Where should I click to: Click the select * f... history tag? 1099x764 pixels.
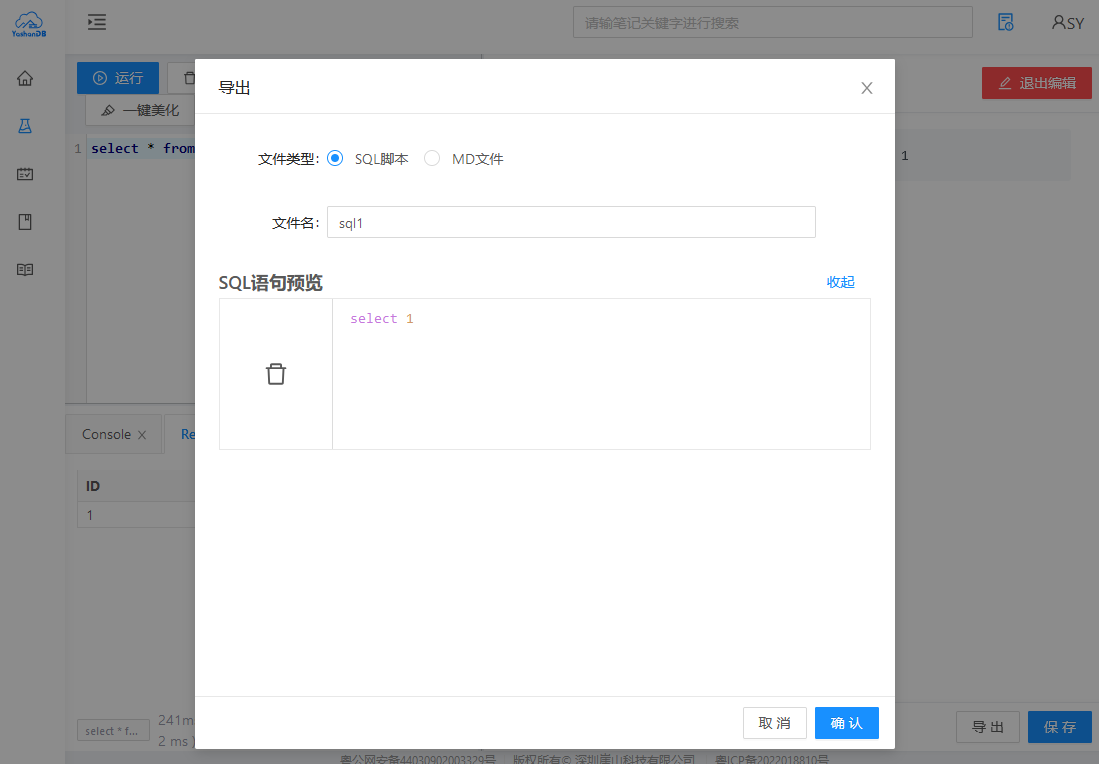tap(113, 730)
